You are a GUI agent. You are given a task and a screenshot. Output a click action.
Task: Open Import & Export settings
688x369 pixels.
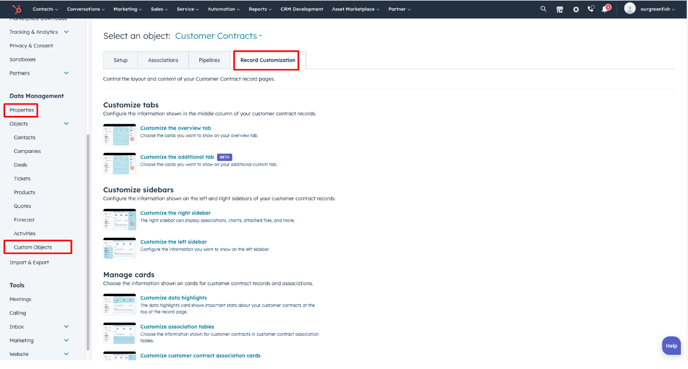tap(29, 262)
